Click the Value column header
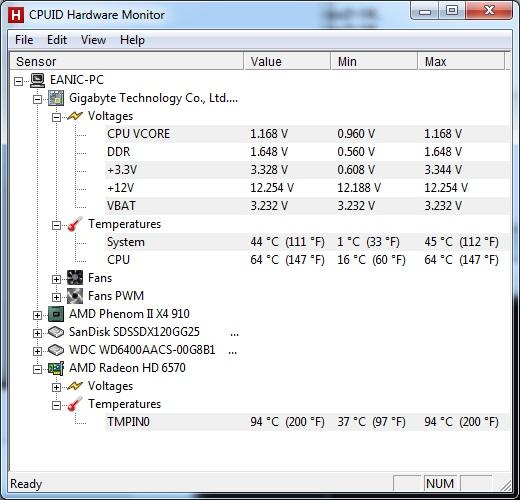The height and width of the screenshot is (500, 520). [287, 61]
